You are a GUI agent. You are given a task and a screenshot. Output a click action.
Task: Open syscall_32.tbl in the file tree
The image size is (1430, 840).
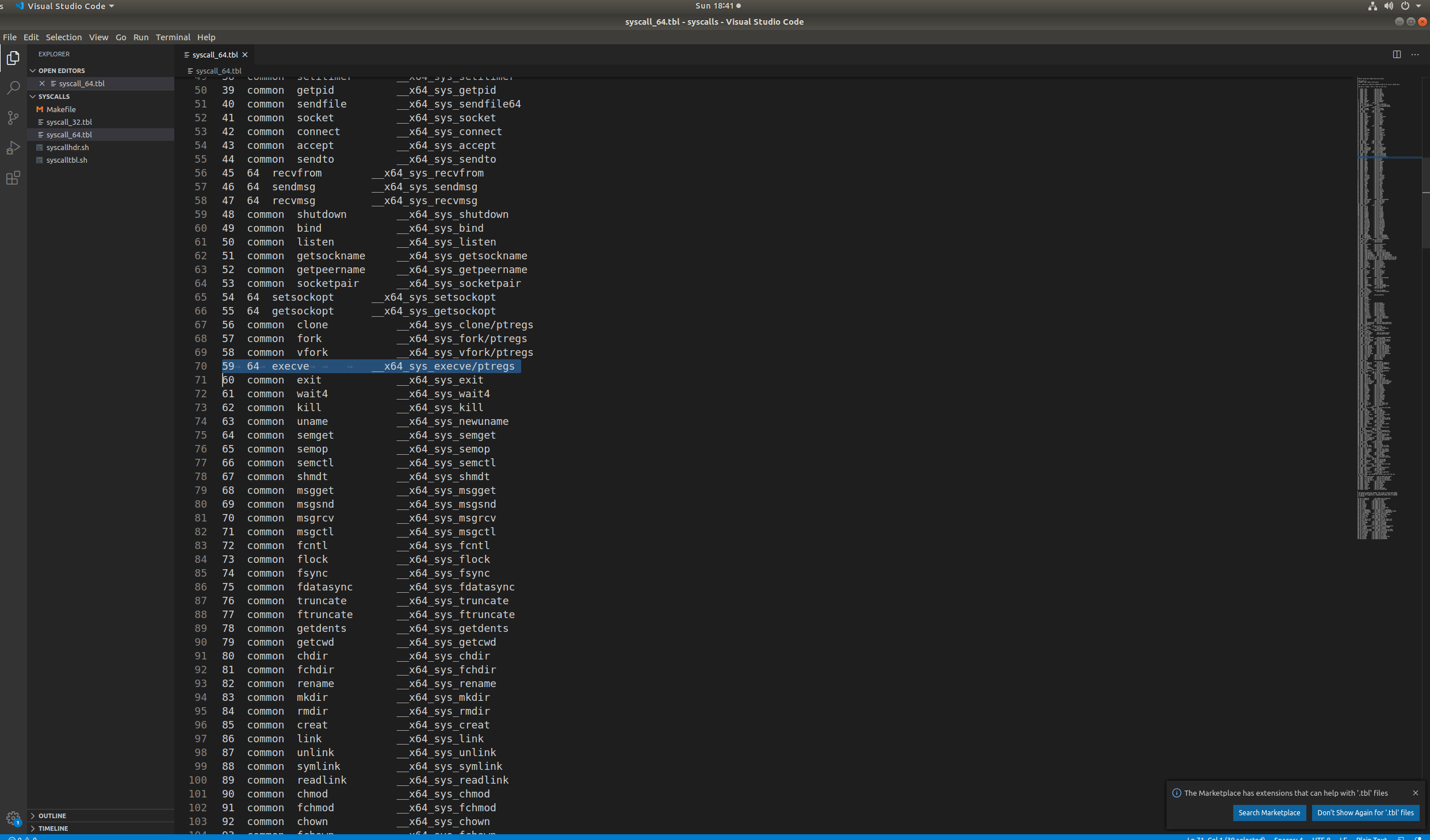point(69,122)
